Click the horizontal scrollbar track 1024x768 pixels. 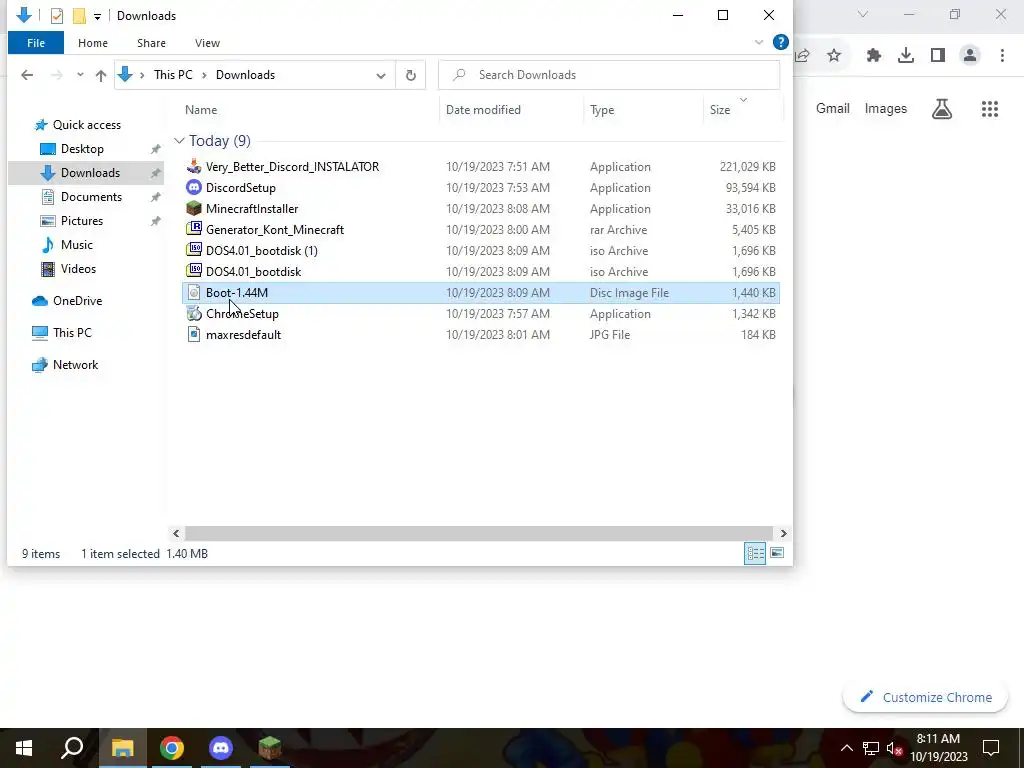(479, 534)
